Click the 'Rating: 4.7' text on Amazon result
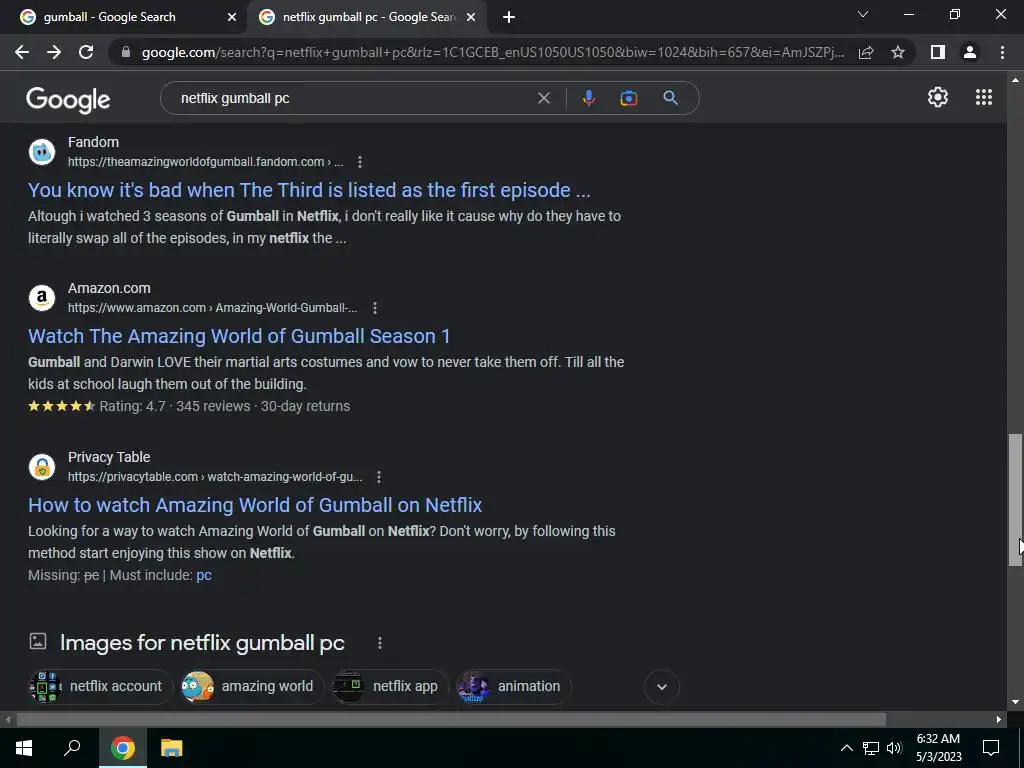 point(133,406)
